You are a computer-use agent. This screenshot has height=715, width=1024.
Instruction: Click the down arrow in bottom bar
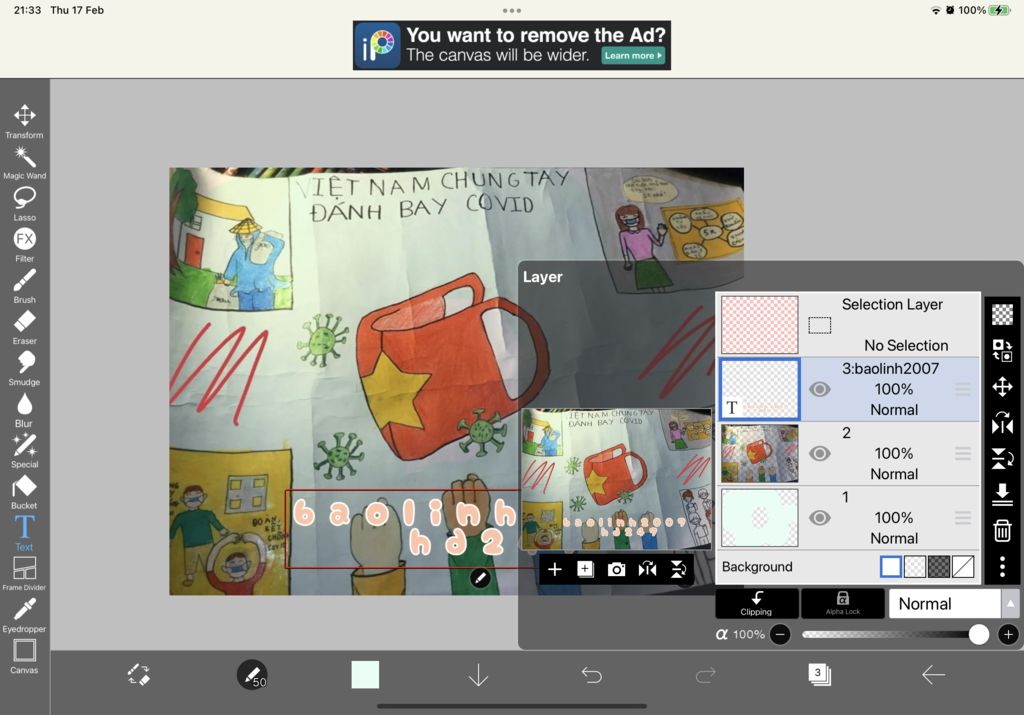tap(479, 675)
